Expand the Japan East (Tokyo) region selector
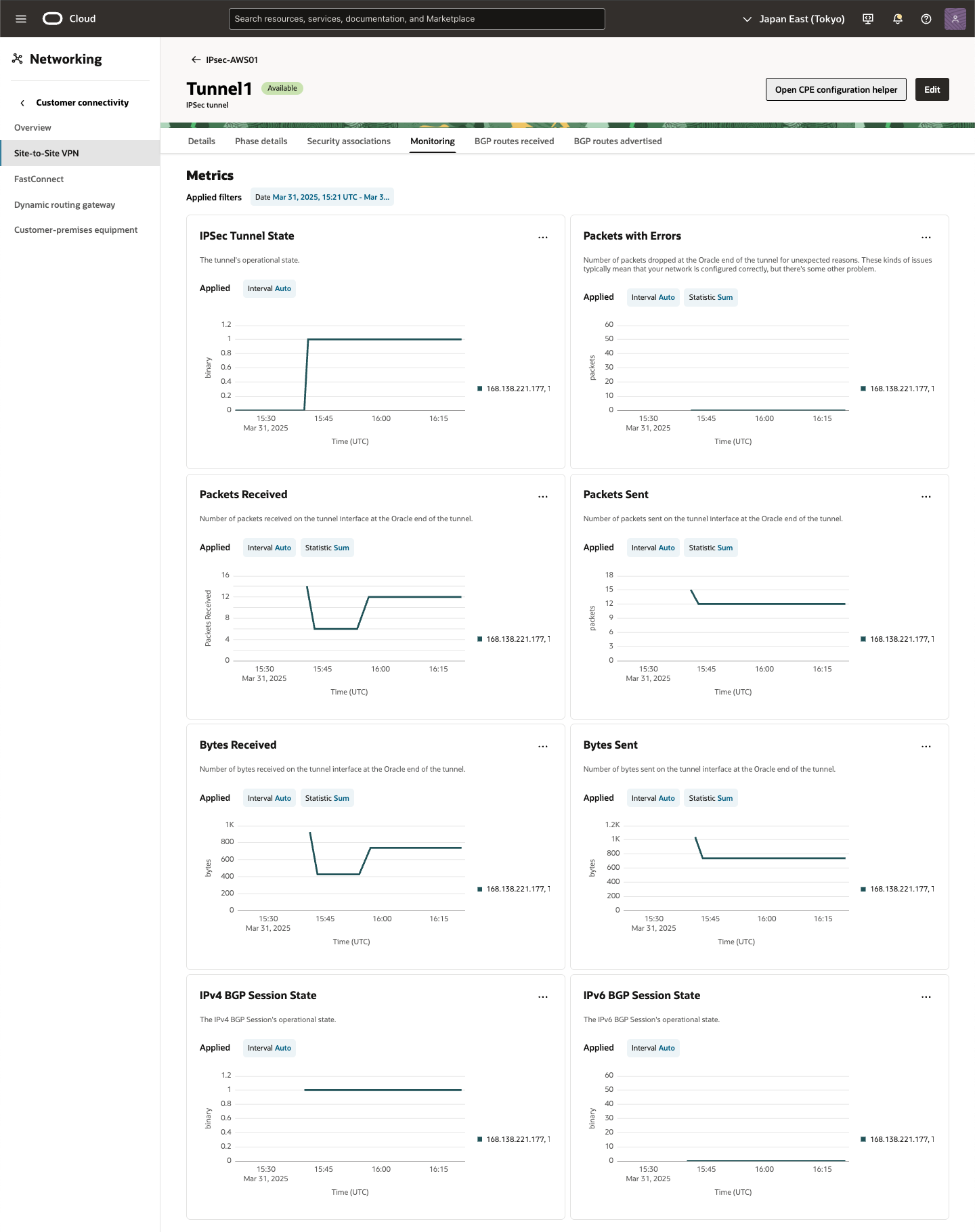The image size is (975, 1232). 794,19
